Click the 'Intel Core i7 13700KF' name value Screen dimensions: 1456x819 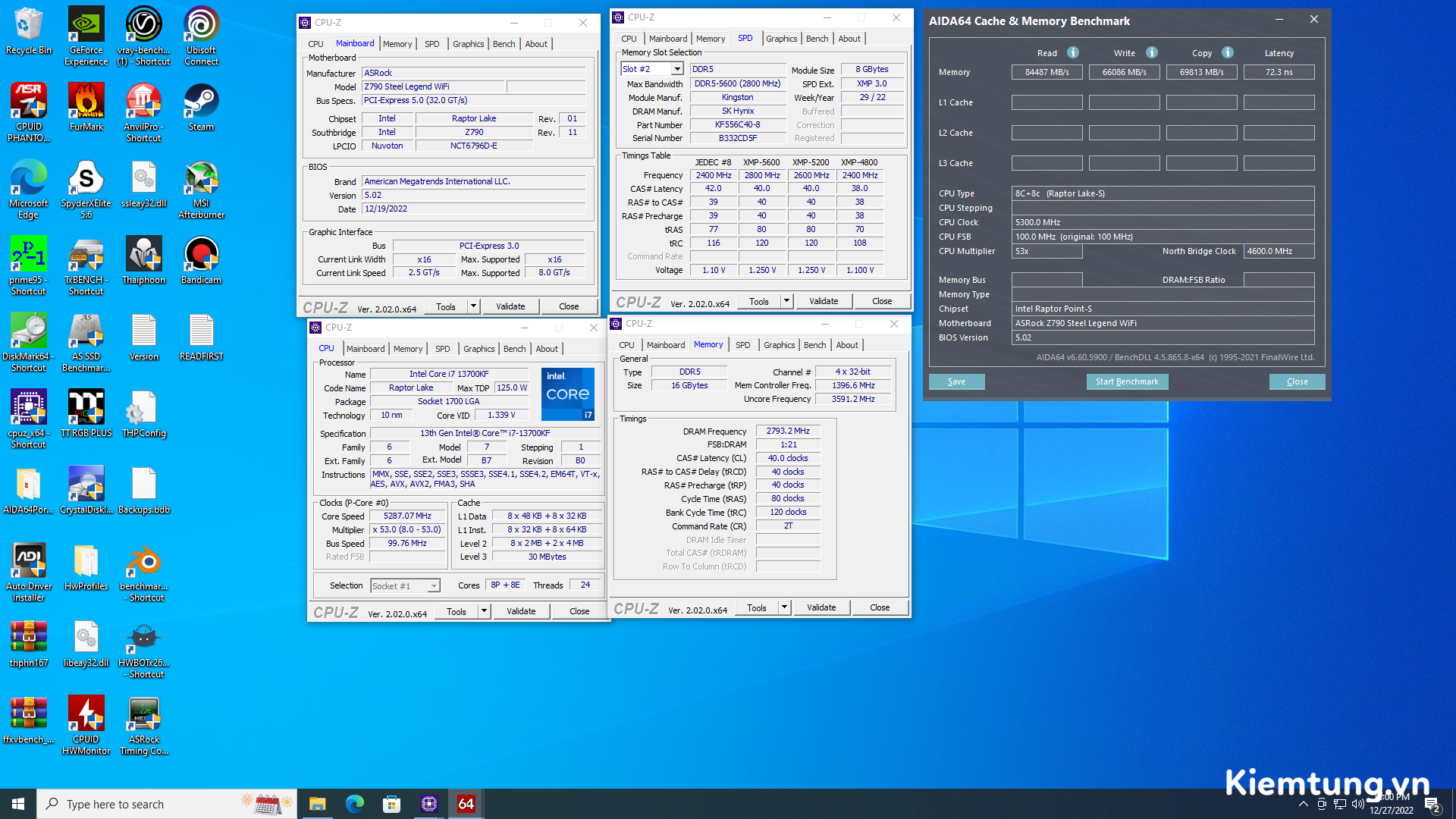coord(449,374)
